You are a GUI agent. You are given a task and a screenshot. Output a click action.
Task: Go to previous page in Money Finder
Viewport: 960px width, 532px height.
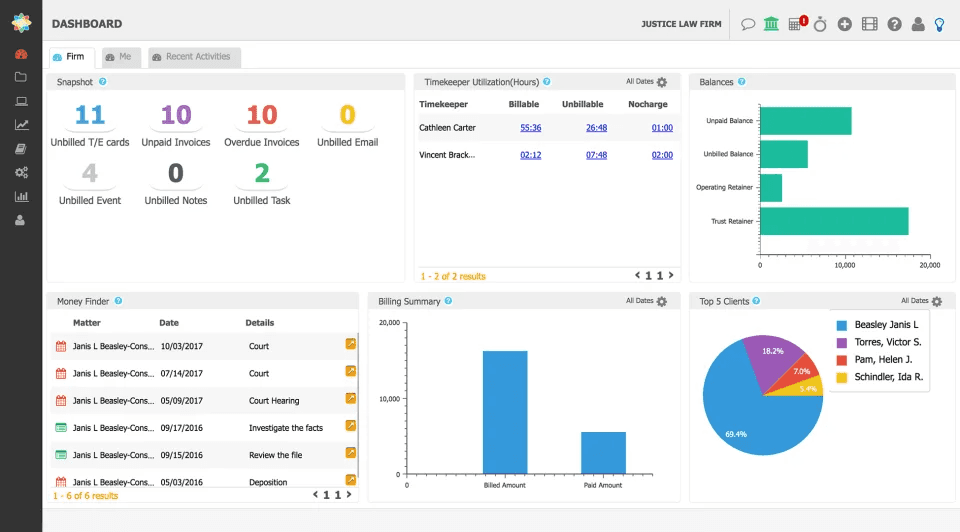315,495
